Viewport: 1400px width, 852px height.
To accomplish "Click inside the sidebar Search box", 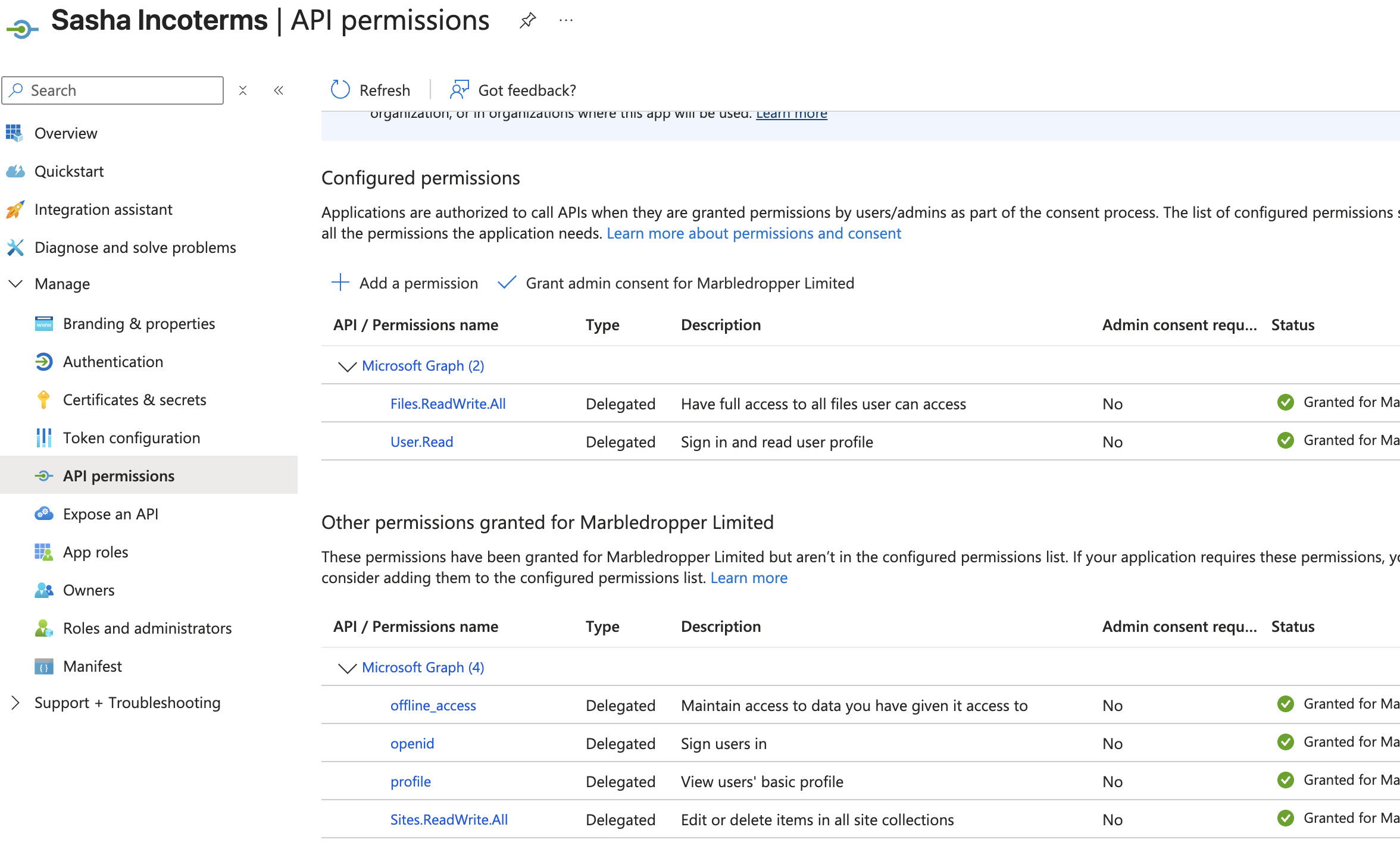I will pos(113,90).
